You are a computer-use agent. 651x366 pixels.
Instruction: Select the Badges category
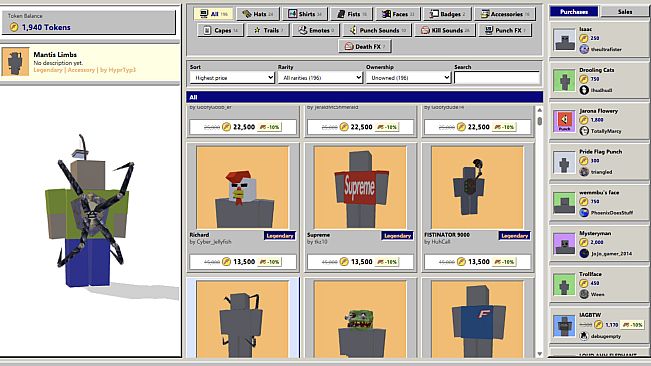pos(447,14)
